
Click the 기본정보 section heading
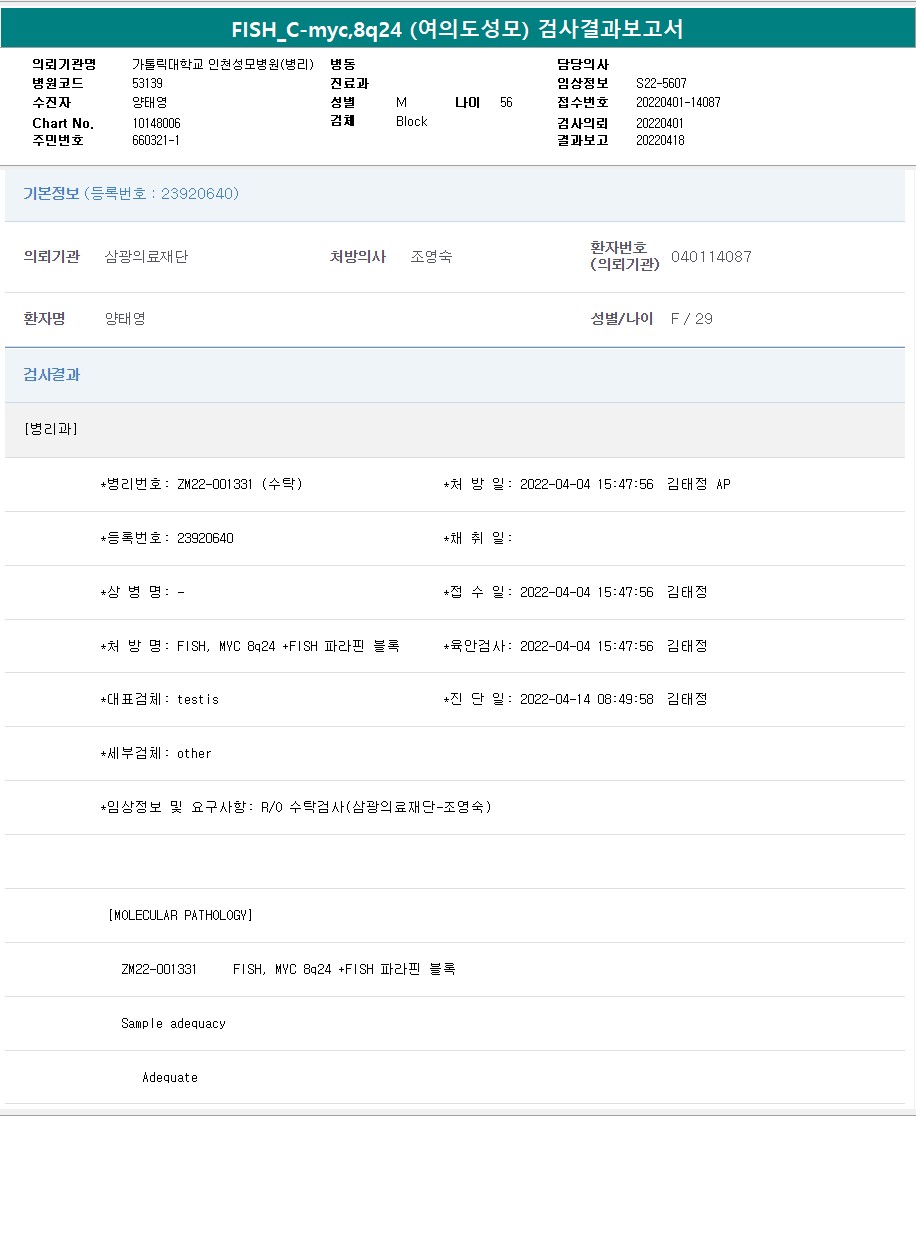click(x=131, y=194)
